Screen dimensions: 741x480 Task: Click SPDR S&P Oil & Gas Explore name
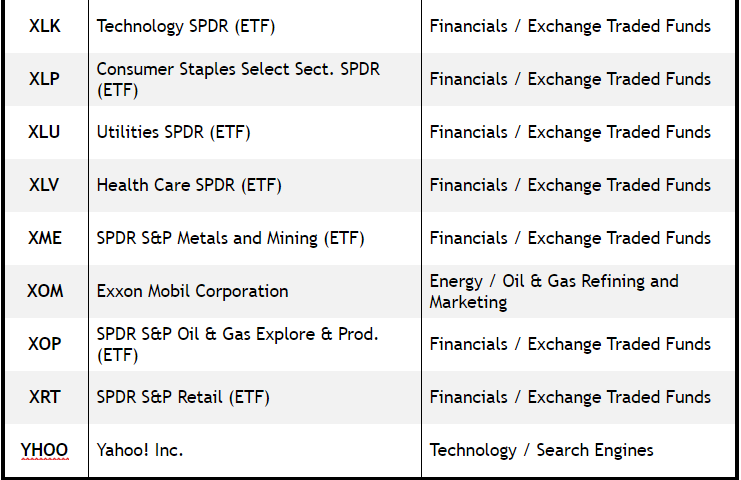click(238, 344)
